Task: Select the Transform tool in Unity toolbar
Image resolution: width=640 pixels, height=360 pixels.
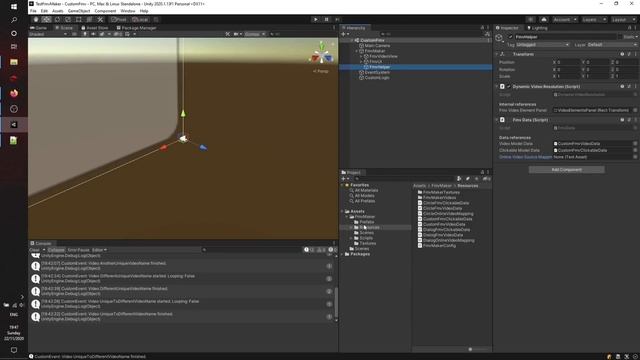Action: click(89, 20)
